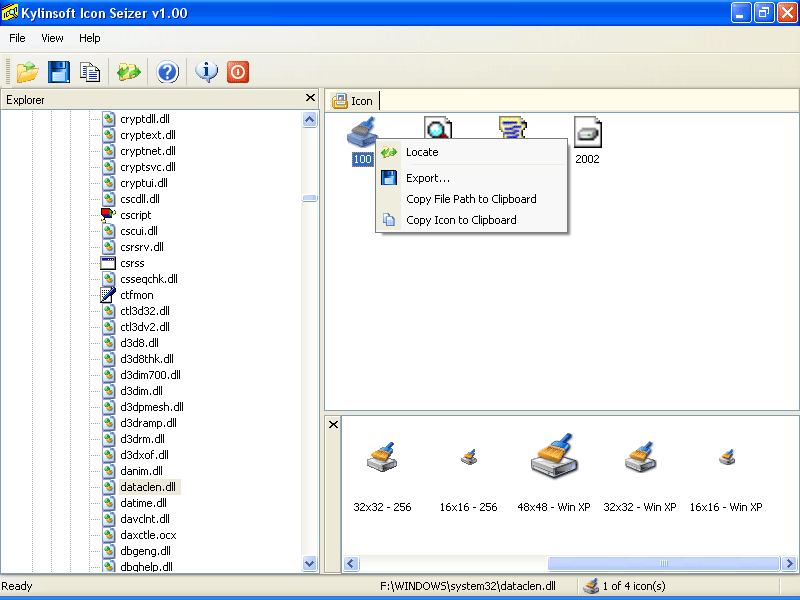Image resolution: width=800 pixels, height=600 pixels.
Task: Click the Open folder toolbar icon
Action: click(x=28, y=72)
